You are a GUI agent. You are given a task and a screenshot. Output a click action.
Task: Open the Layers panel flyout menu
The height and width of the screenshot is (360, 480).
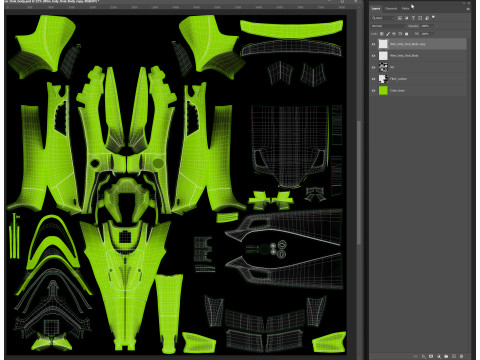[x=468, y=9]
